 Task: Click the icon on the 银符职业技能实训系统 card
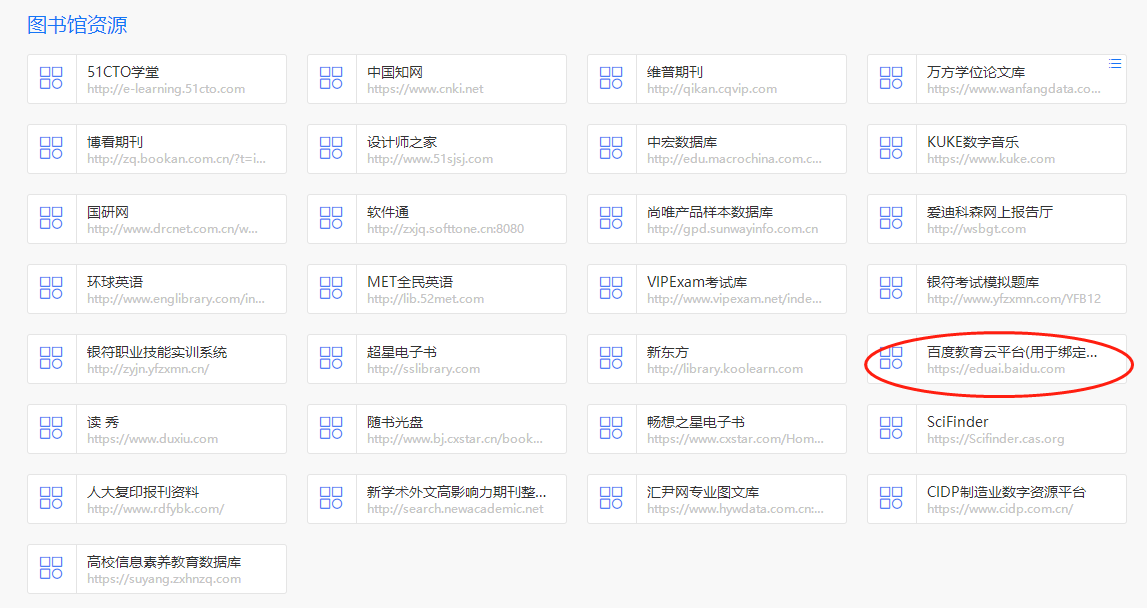51,359
